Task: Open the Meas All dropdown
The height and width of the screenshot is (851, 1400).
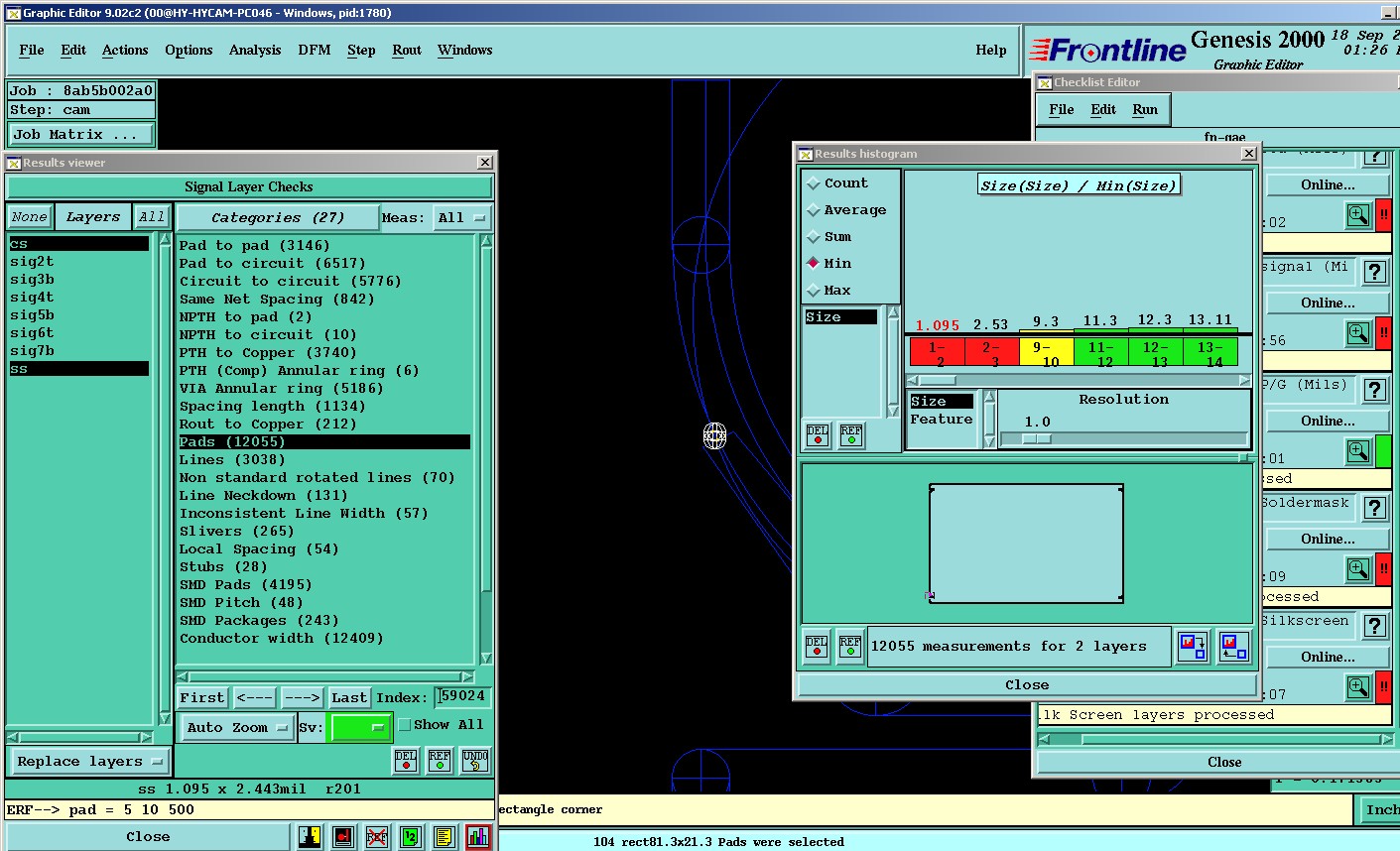Action: click(461, 218)
